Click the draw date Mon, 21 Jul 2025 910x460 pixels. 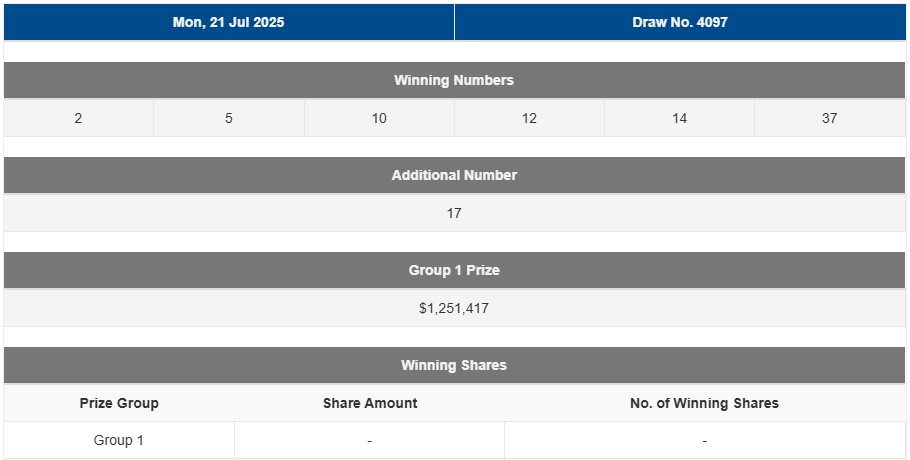pos(228,22)
